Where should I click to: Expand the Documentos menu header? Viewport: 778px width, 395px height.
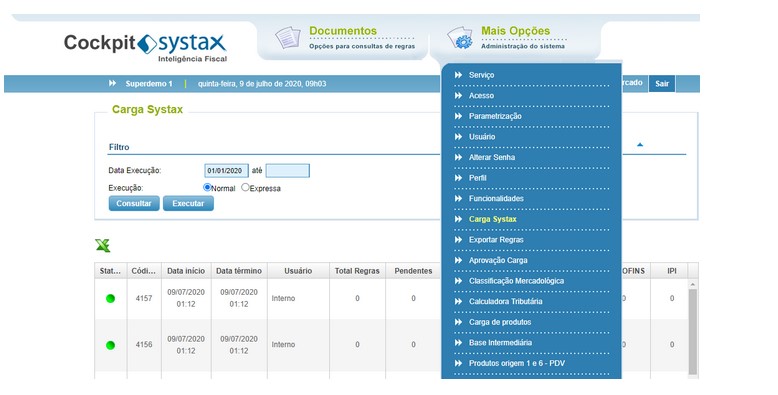[x=343, y=31]
